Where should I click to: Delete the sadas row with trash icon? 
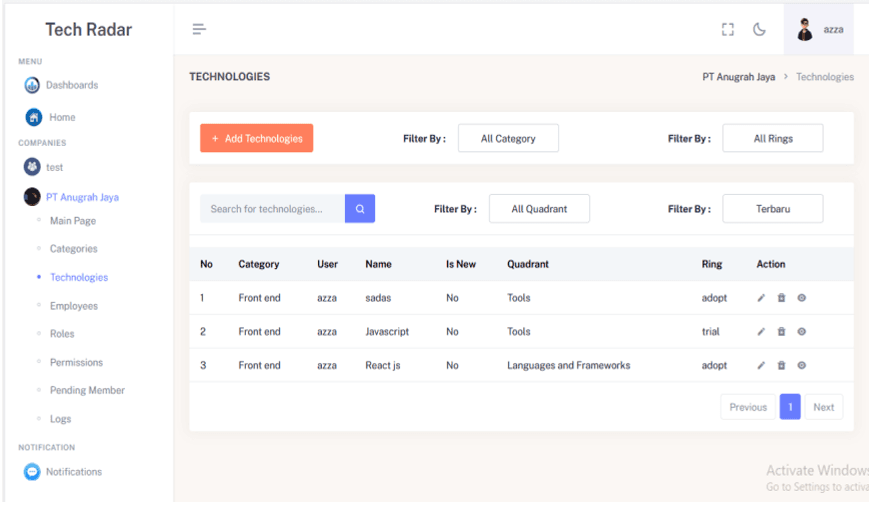[781, 298]
